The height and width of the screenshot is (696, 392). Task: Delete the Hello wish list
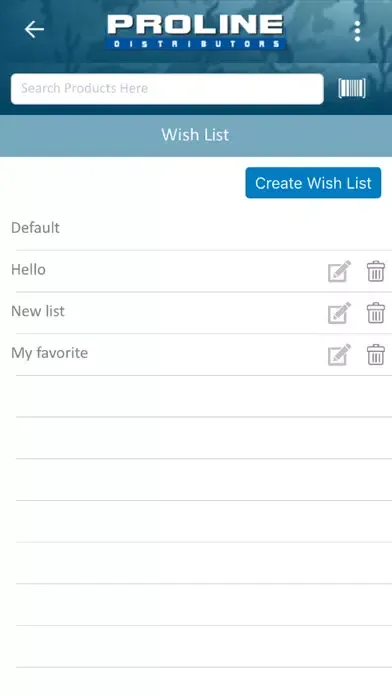click(x=376, y=271)
